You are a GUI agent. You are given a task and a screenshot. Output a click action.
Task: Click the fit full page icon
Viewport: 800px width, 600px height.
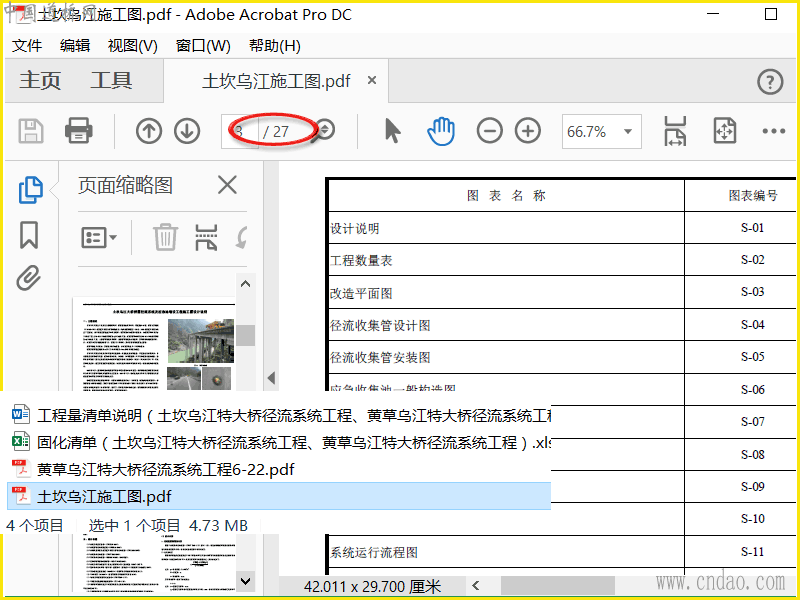[x=724, y=131]
